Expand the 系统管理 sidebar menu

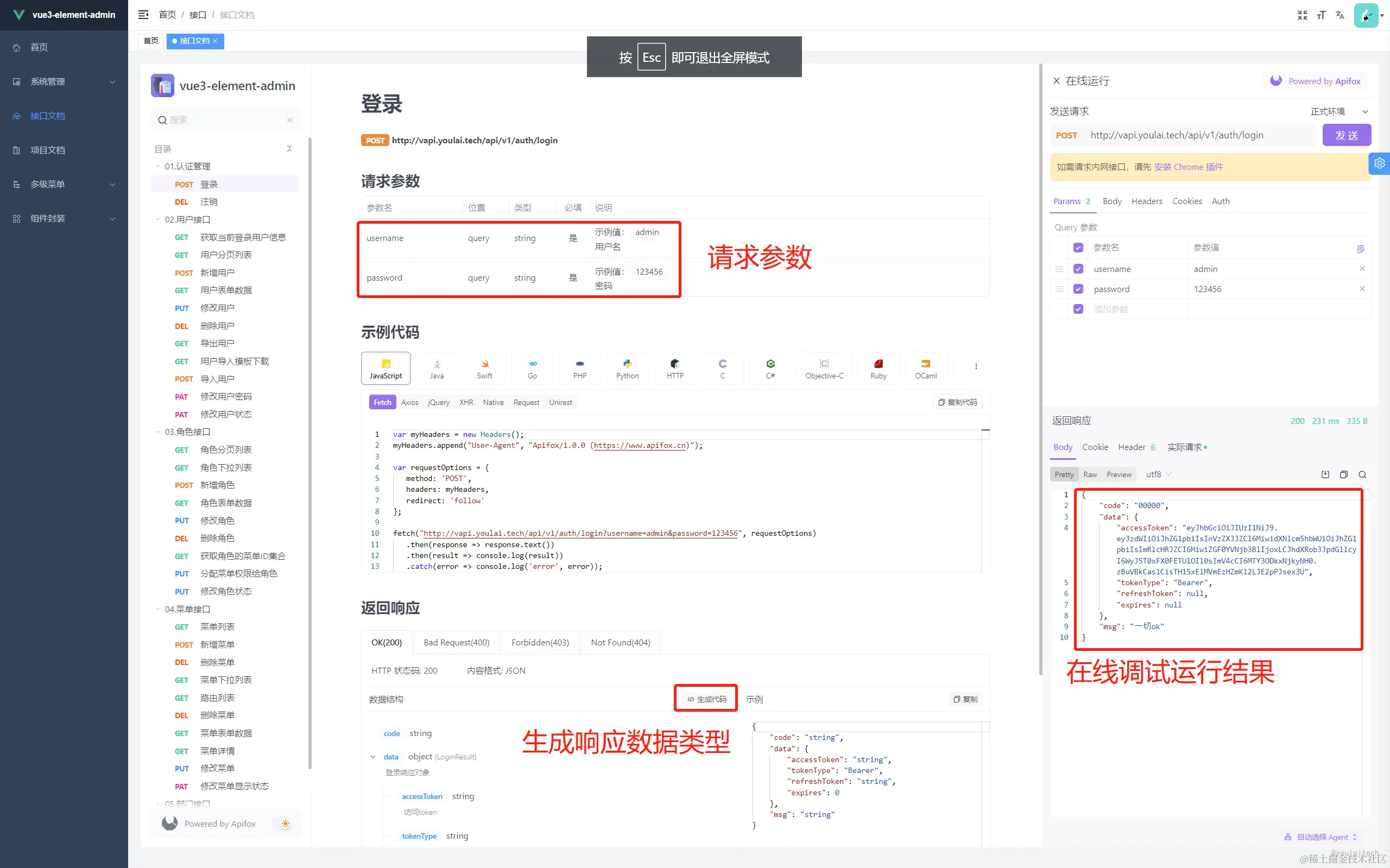tap(64, 81)
